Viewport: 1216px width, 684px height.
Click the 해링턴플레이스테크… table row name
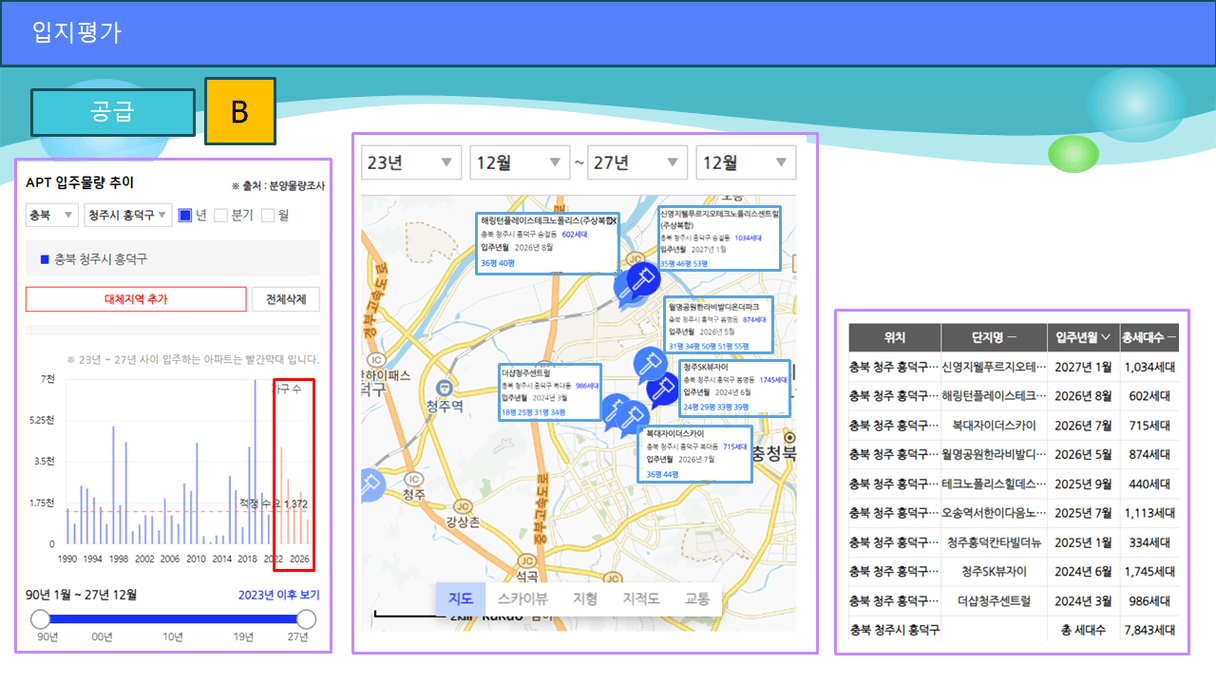[x=993, y=396]
